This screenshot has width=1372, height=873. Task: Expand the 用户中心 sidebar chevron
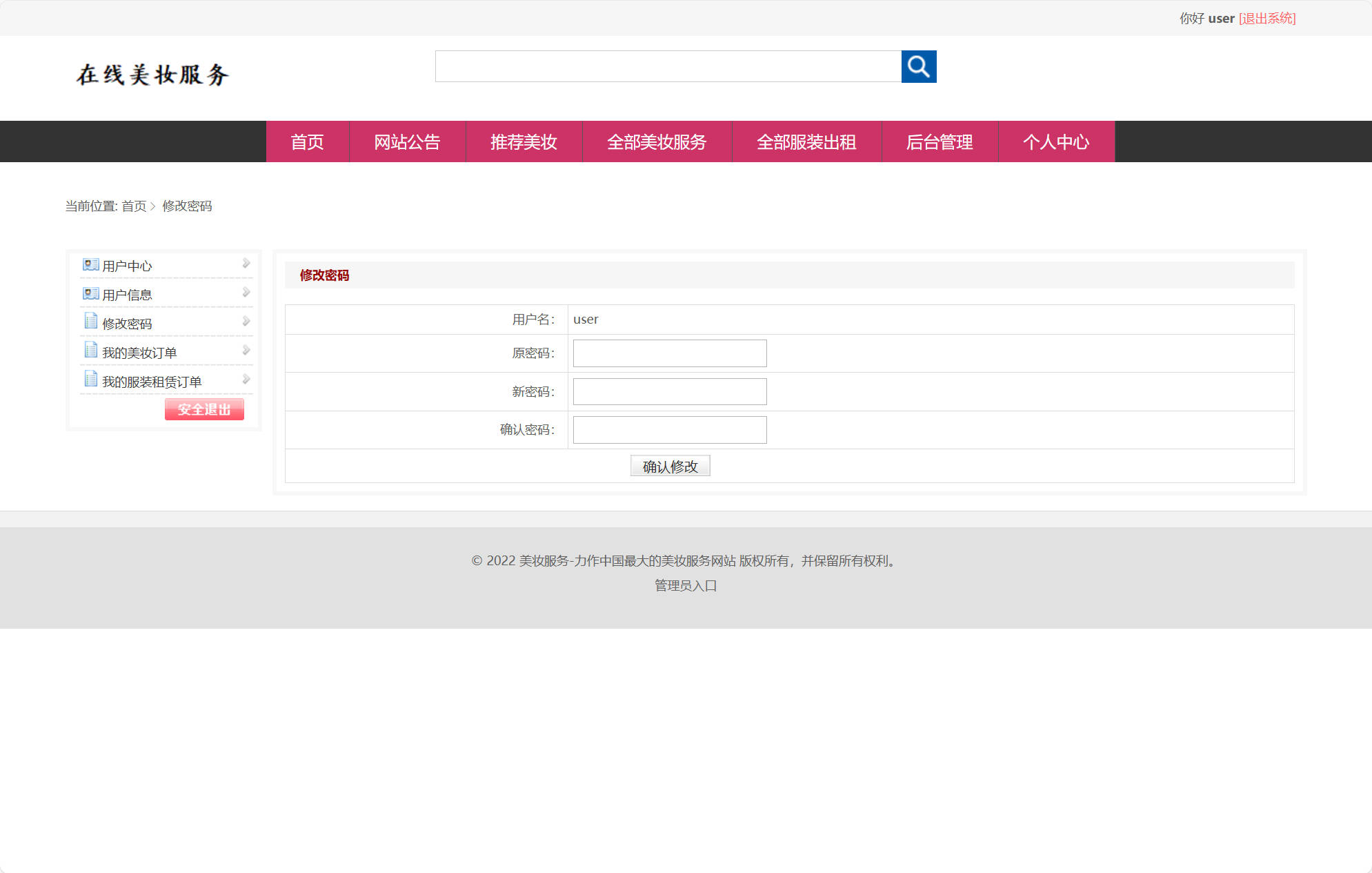coord(246,263)
